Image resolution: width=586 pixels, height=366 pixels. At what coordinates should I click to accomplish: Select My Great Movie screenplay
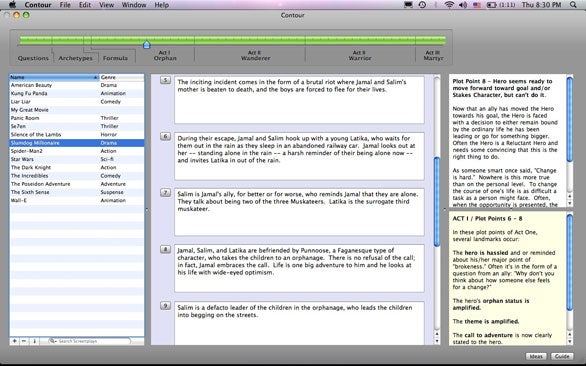point(77,110)
